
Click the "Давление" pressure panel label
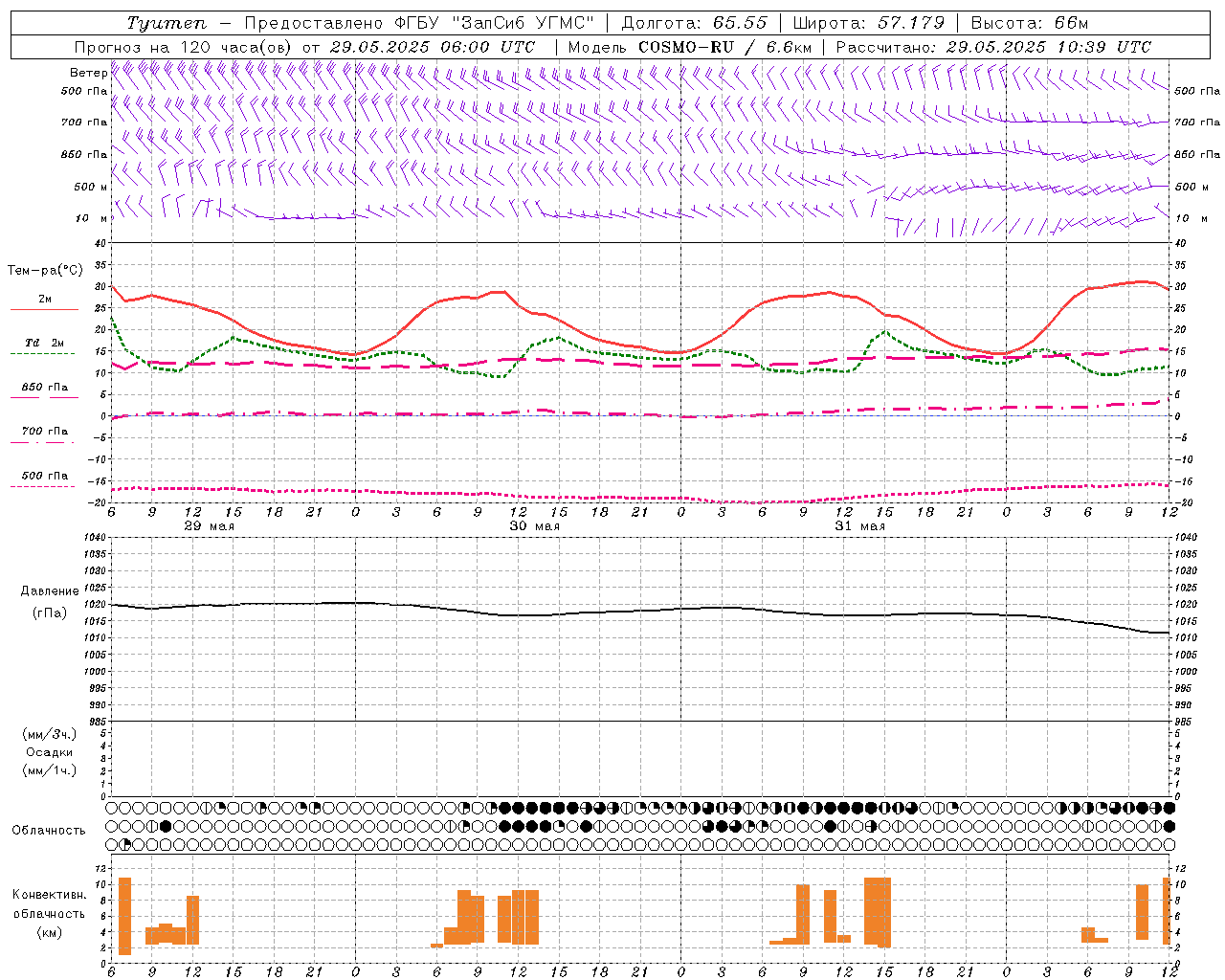pyautogui.click(x=50, y=591)
